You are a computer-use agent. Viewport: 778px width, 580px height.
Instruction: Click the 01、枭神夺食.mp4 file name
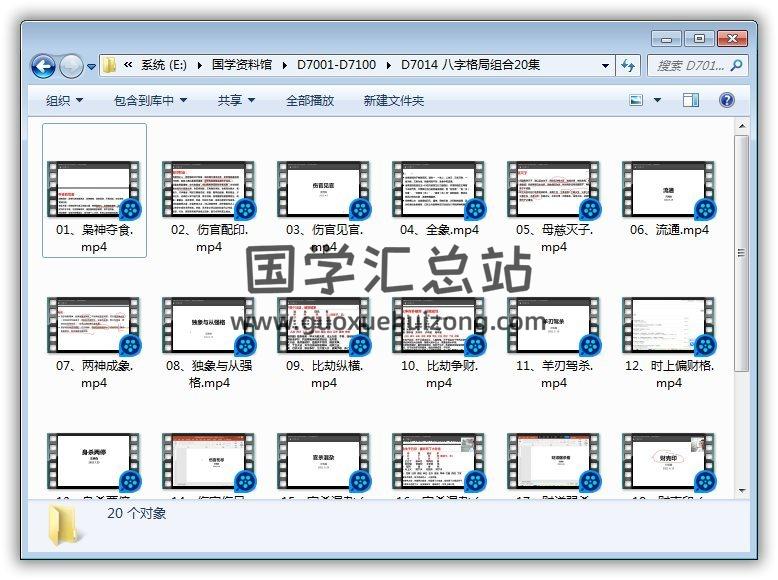[x=94, y=238]
